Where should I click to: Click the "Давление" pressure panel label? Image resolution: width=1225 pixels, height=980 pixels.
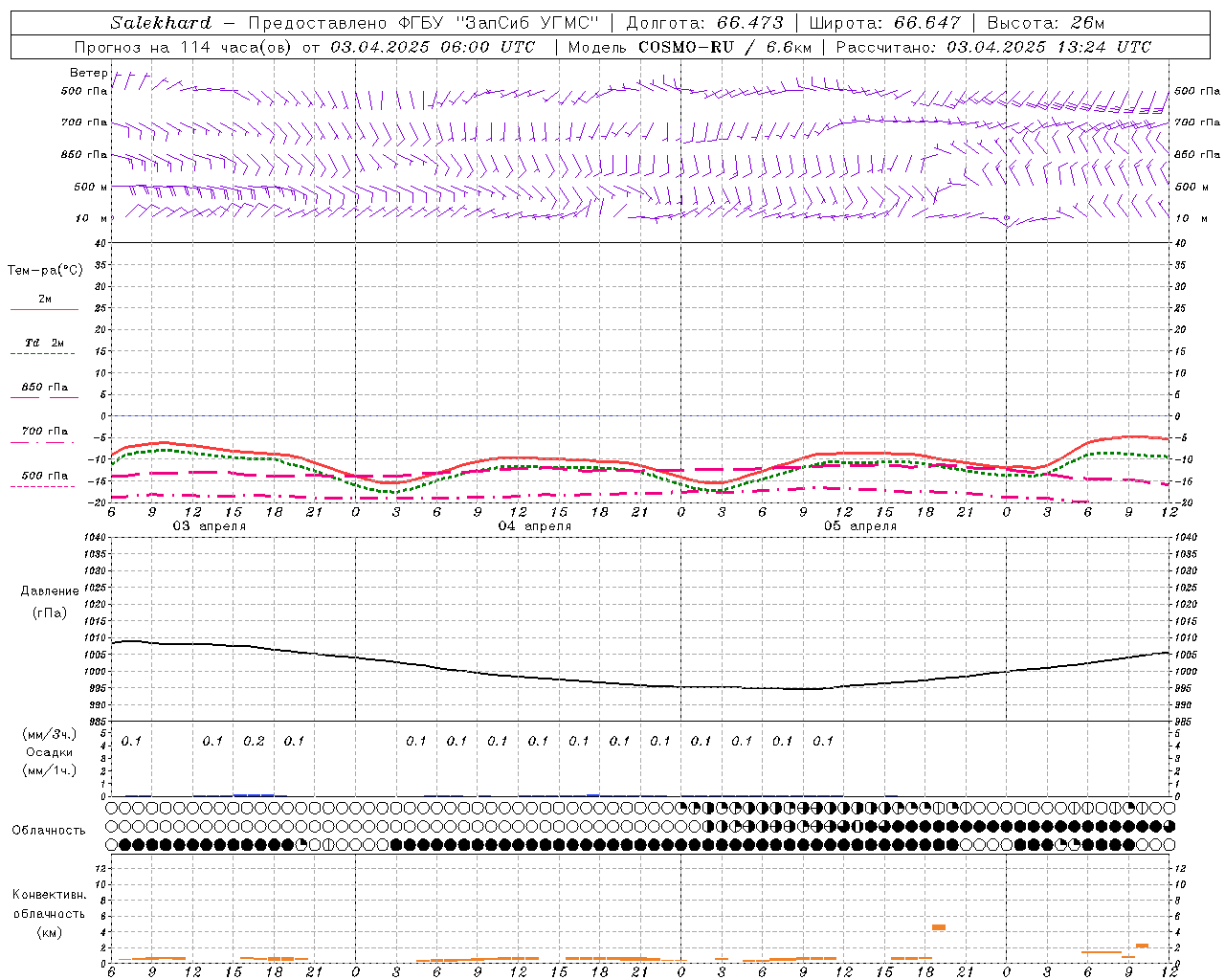[50, 591]
